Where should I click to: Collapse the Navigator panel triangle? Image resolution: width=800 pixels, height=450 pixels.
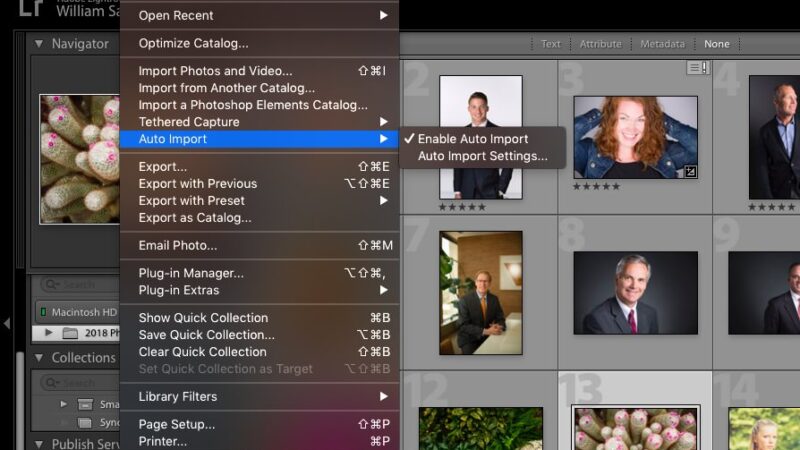pyautogui.click(x=39, y=44)
